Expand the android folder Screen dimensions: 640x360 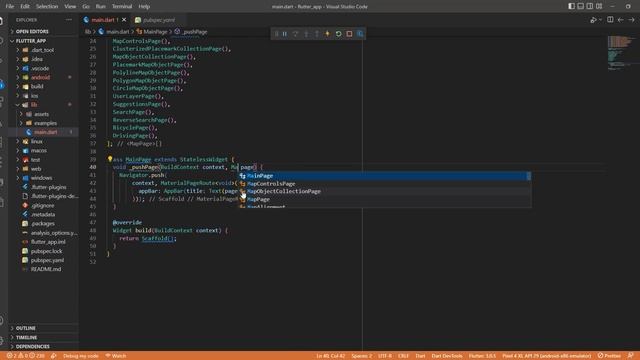(x=43, y=77)
